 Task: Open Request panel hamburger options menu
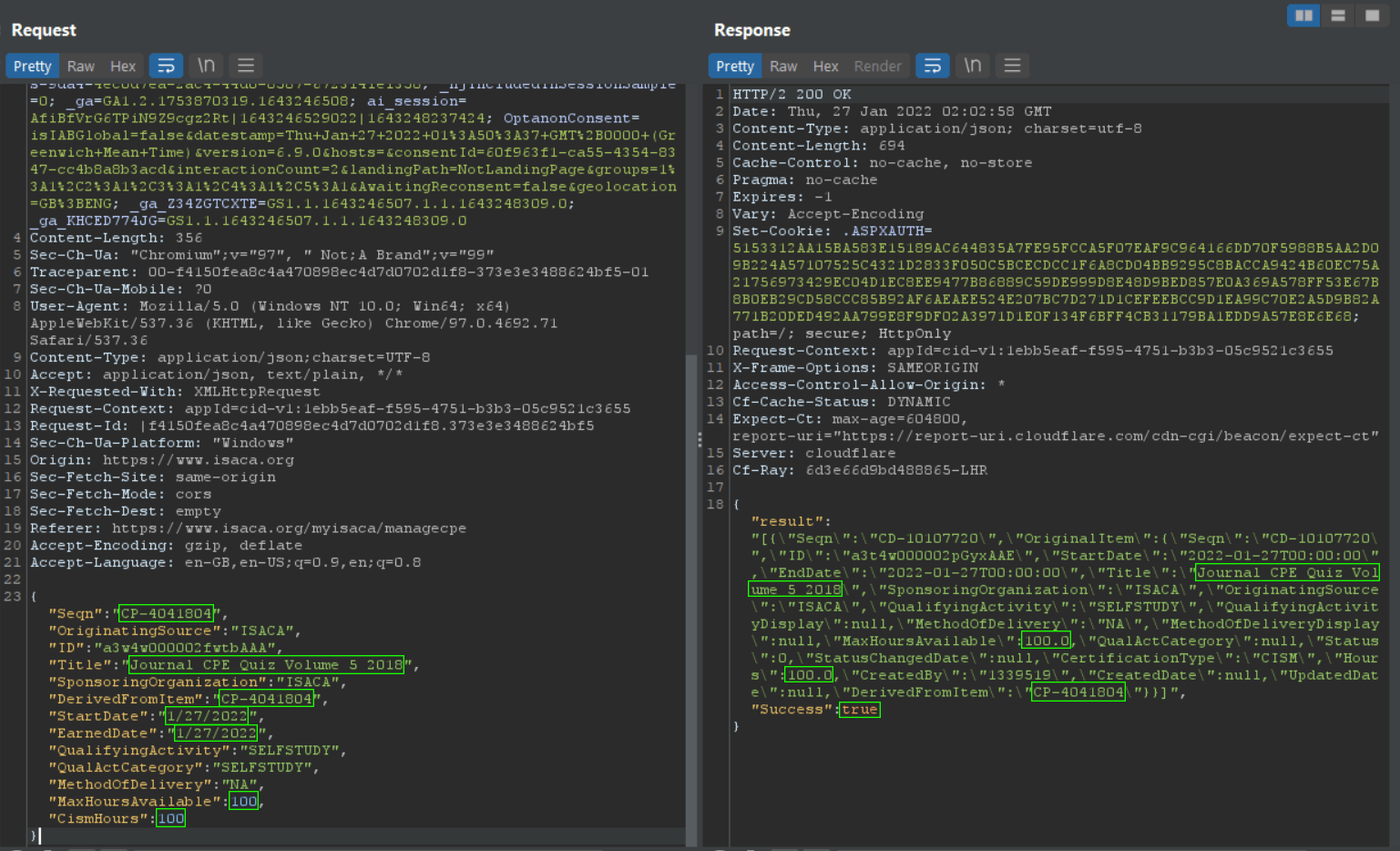[246, 66]
